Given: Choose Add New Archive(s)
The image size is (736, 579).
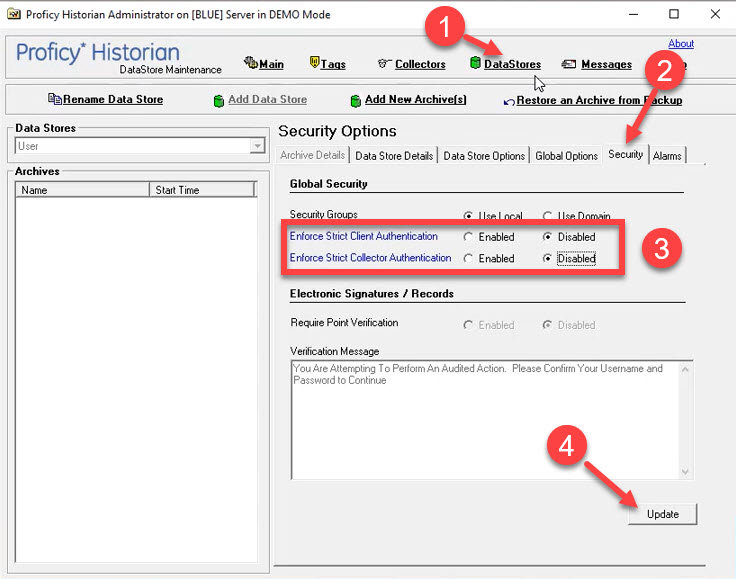Looking at the screenshot, I should point(415,99).
